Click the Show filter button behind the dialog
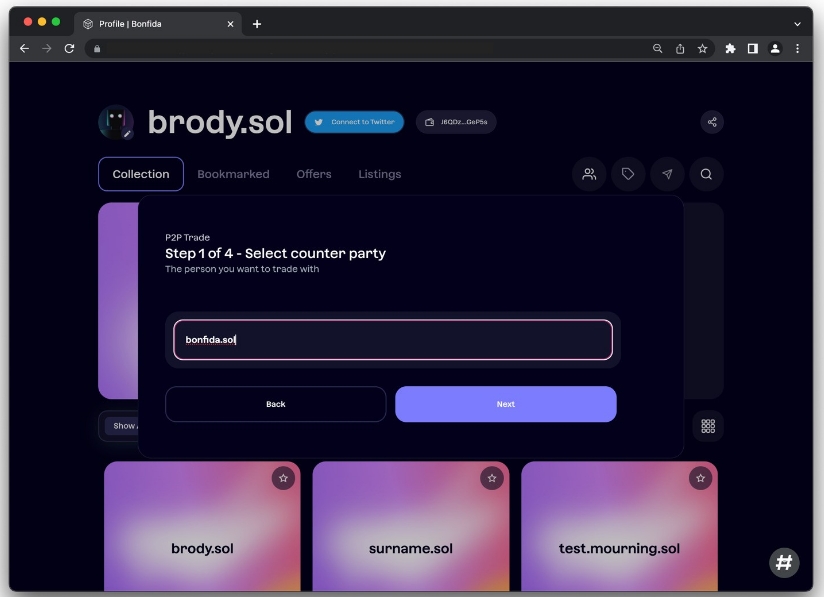 coord(122,426)
